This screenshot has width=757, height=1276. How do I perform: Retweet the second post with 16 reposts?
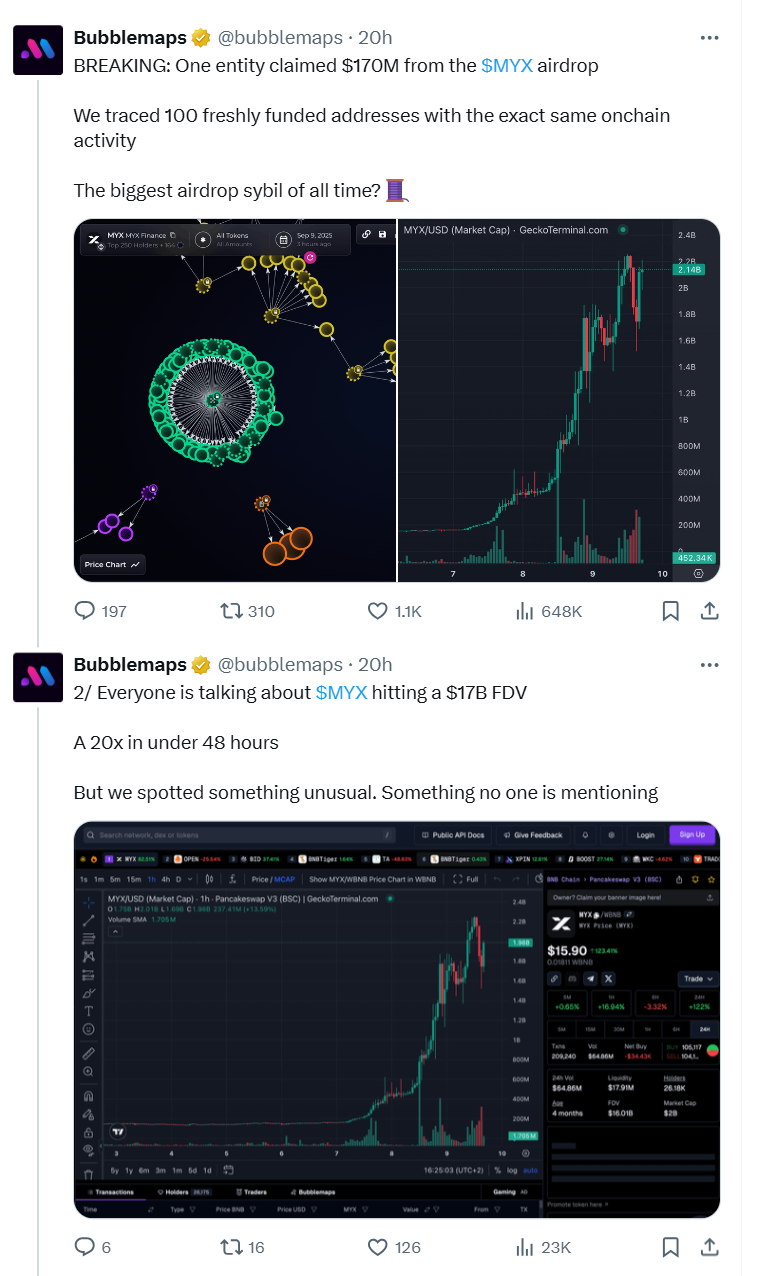231,1247
